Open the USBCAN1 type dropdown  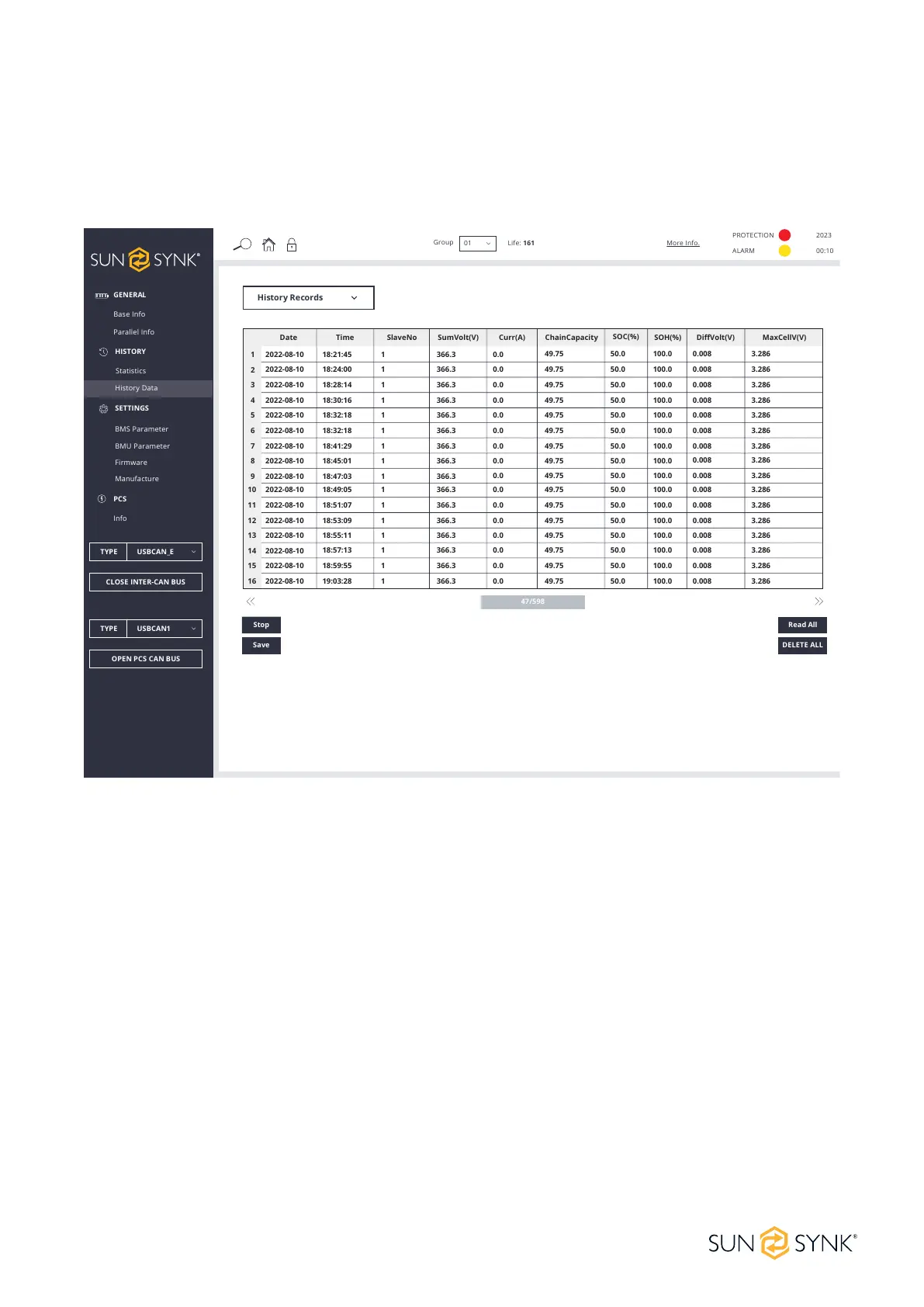164,629
